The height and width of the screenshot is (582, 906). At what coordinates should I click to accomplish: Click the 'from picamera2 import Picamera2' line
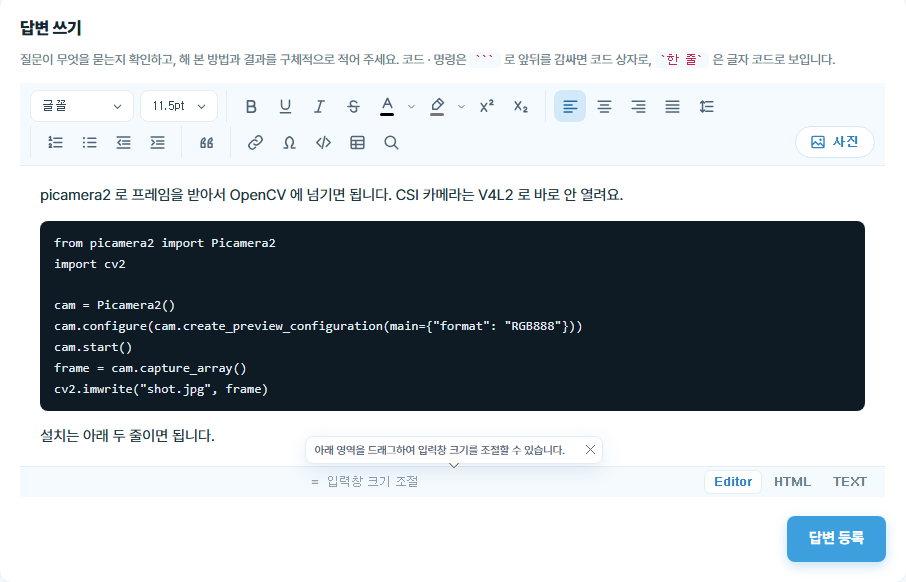pyautogui.click(x=165, y=243)
